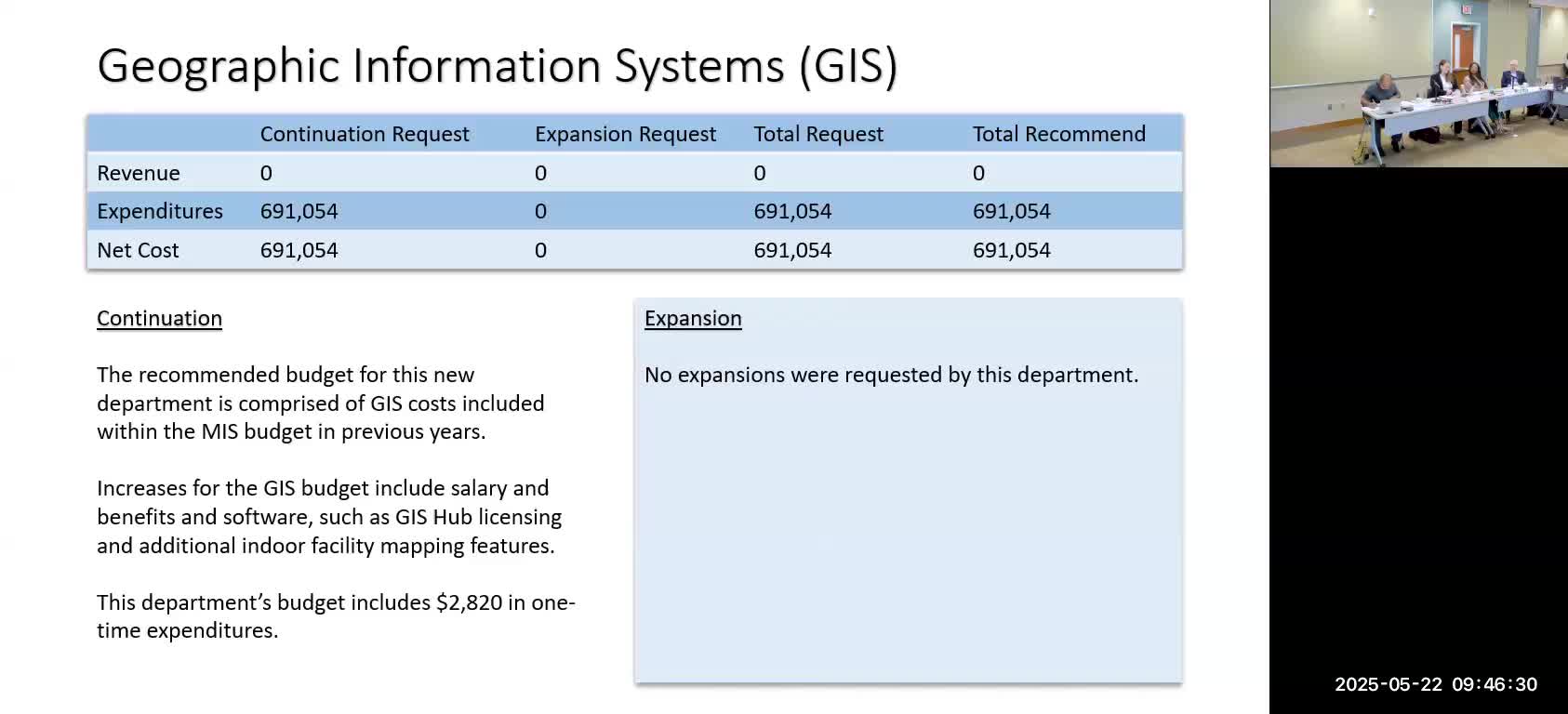Screen dimensions: 1568x714
Task: Click the 'No expansions were requested' sentence
Action: [891, 375]
